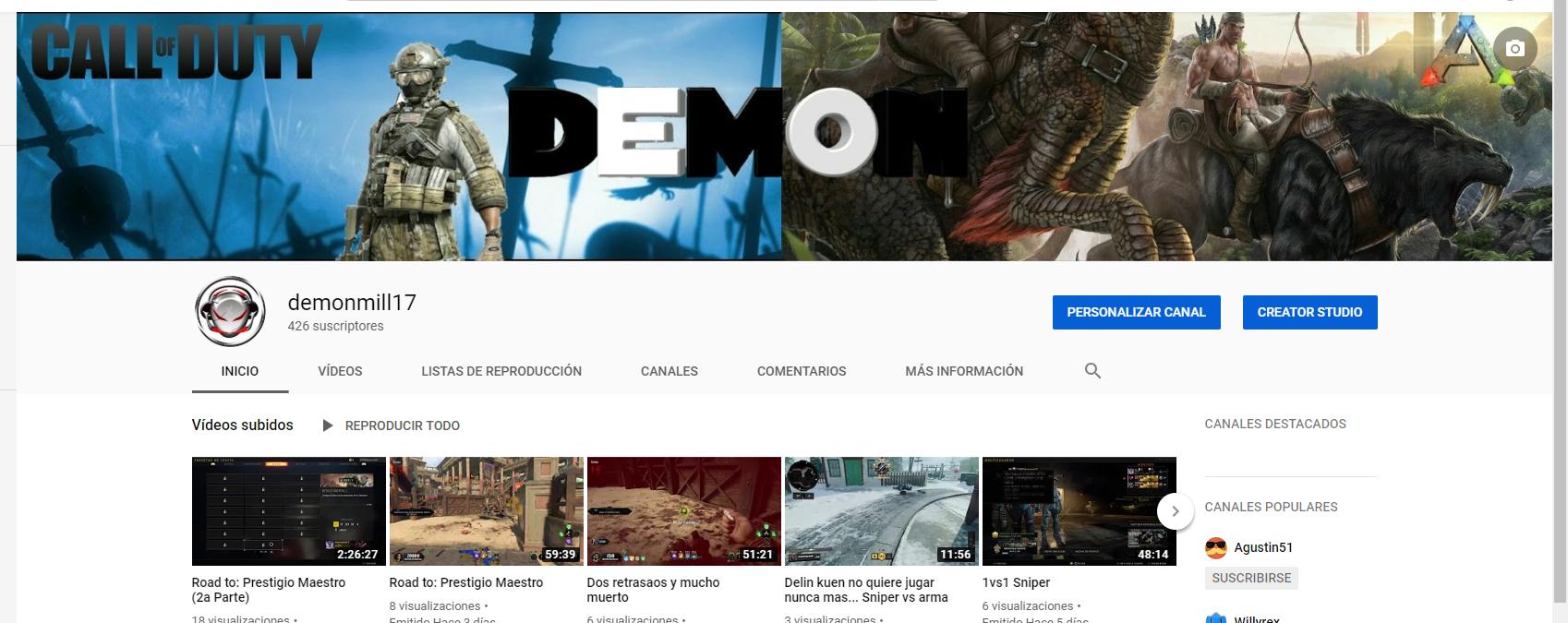Click the demonmill17 channel name
This screenshot has height=623, width=1568.
tap(352, 302)
